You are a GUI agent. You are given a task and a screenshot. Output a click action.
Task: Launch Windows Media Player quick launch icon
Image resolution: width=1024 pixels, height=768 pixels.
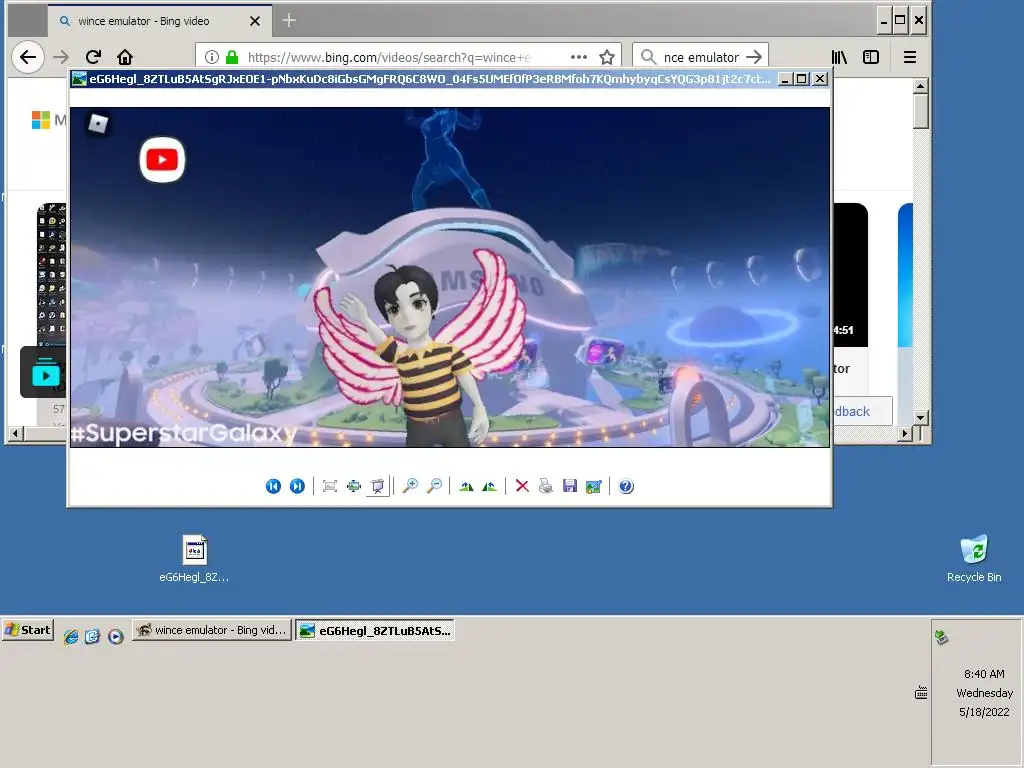pyautogui.click(x=116, y=636)
